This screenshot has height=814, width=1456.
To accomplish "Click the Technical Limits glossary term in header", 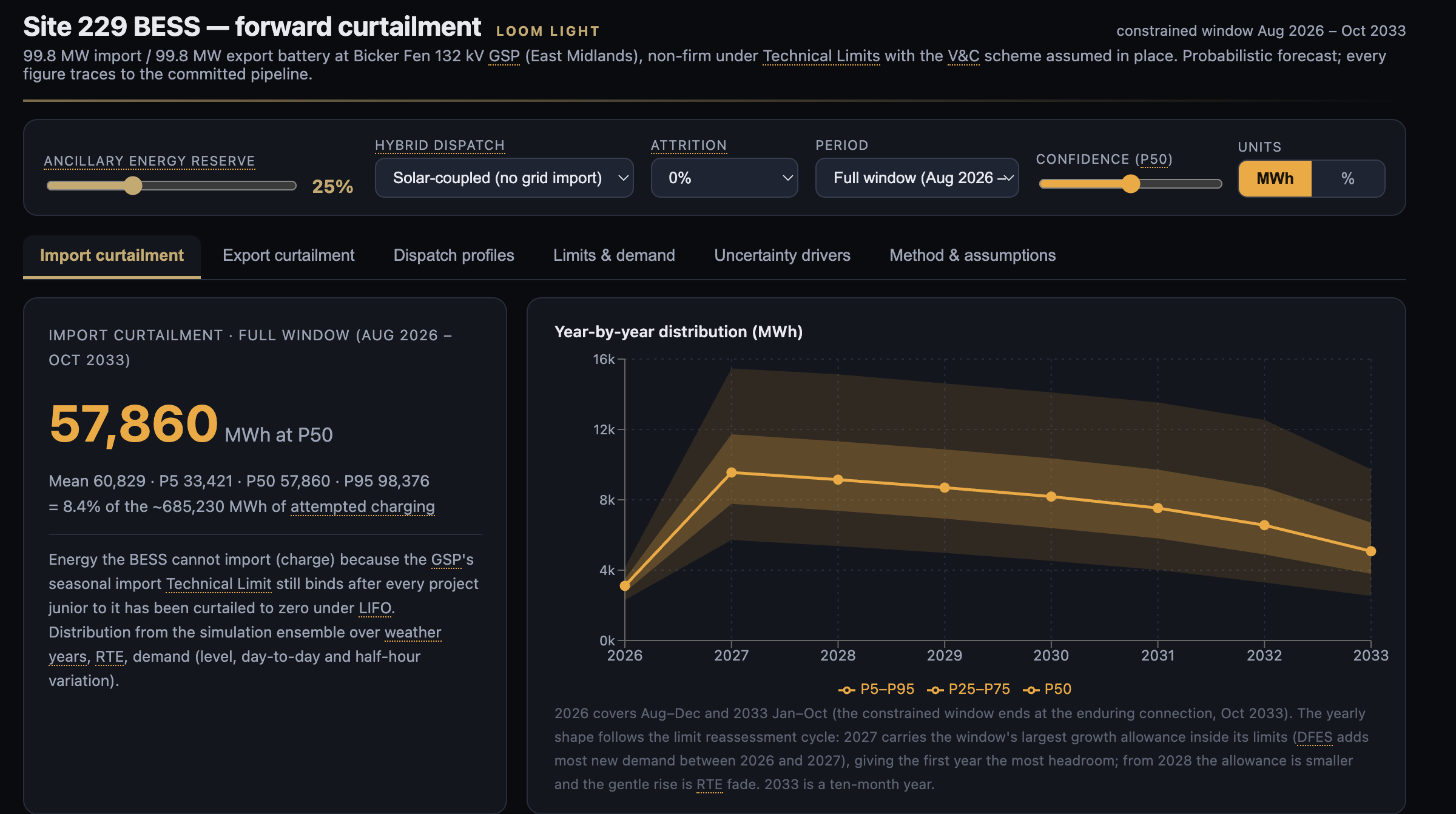I will [821, 56].
